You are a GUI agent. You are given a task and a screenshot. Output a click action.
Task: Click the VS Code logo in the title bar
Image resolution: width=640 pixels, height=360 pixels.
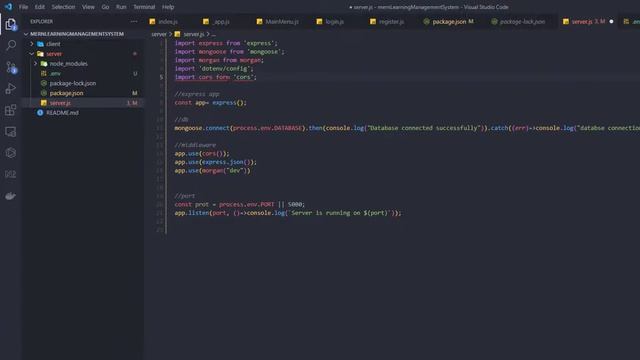pyautogui.click(x=8, y=7)
